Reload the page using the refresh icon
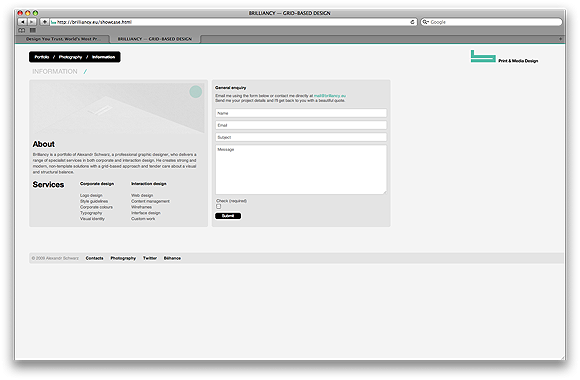580x380 pixels. 412,22
